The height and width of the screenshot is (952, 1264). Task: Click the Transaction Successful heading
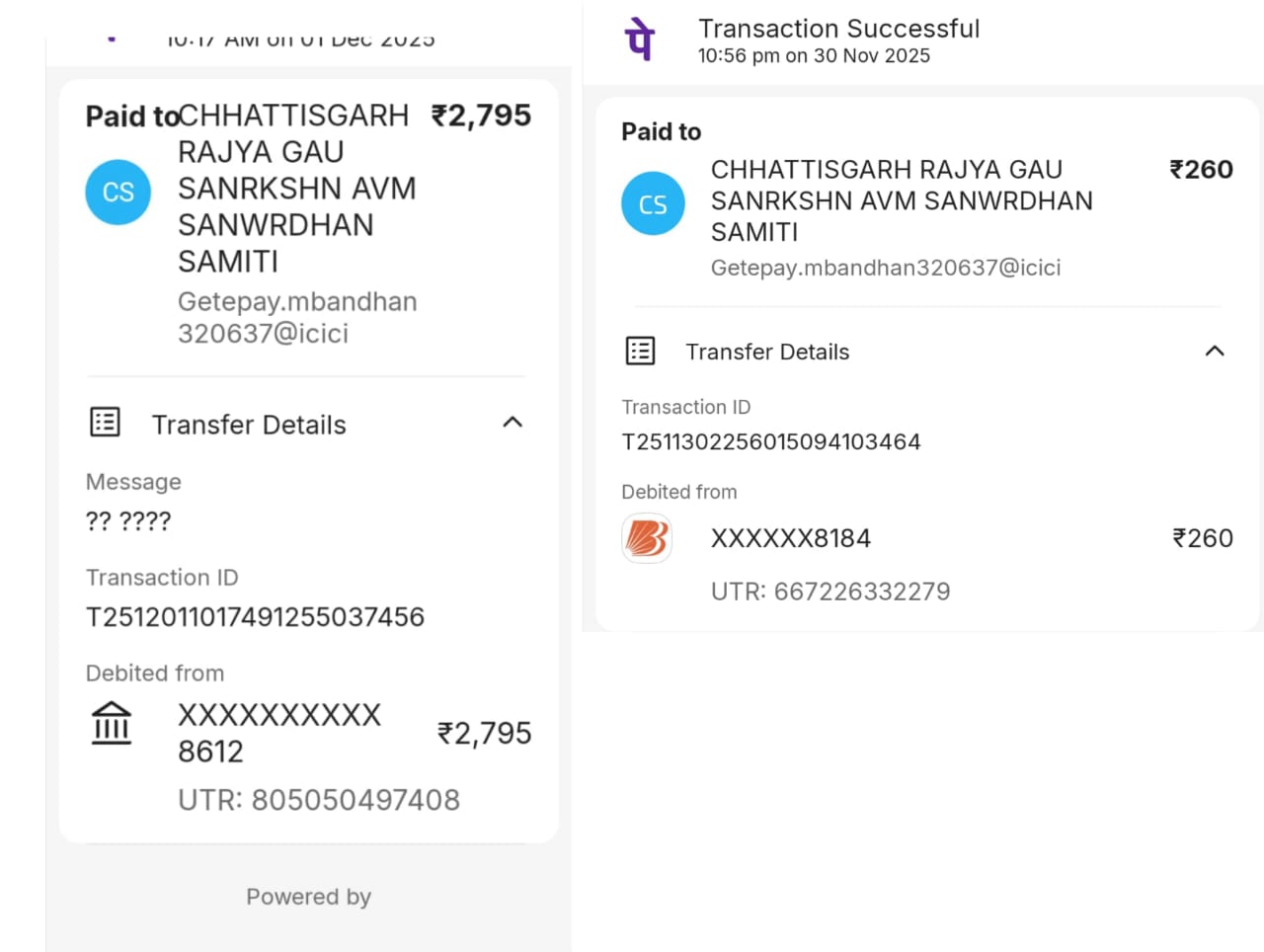(x=838, y=29)
